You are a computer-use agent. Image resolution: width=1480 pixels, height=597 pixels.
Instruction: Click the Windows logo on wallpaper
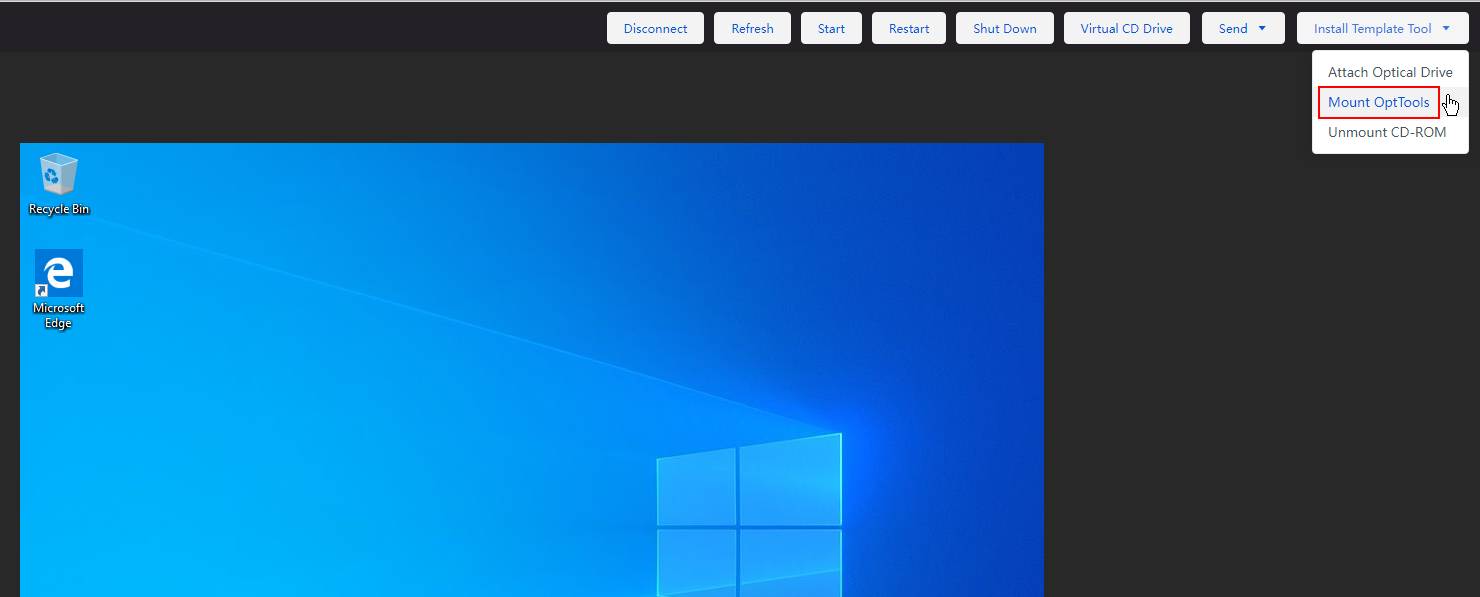[749, 515]
